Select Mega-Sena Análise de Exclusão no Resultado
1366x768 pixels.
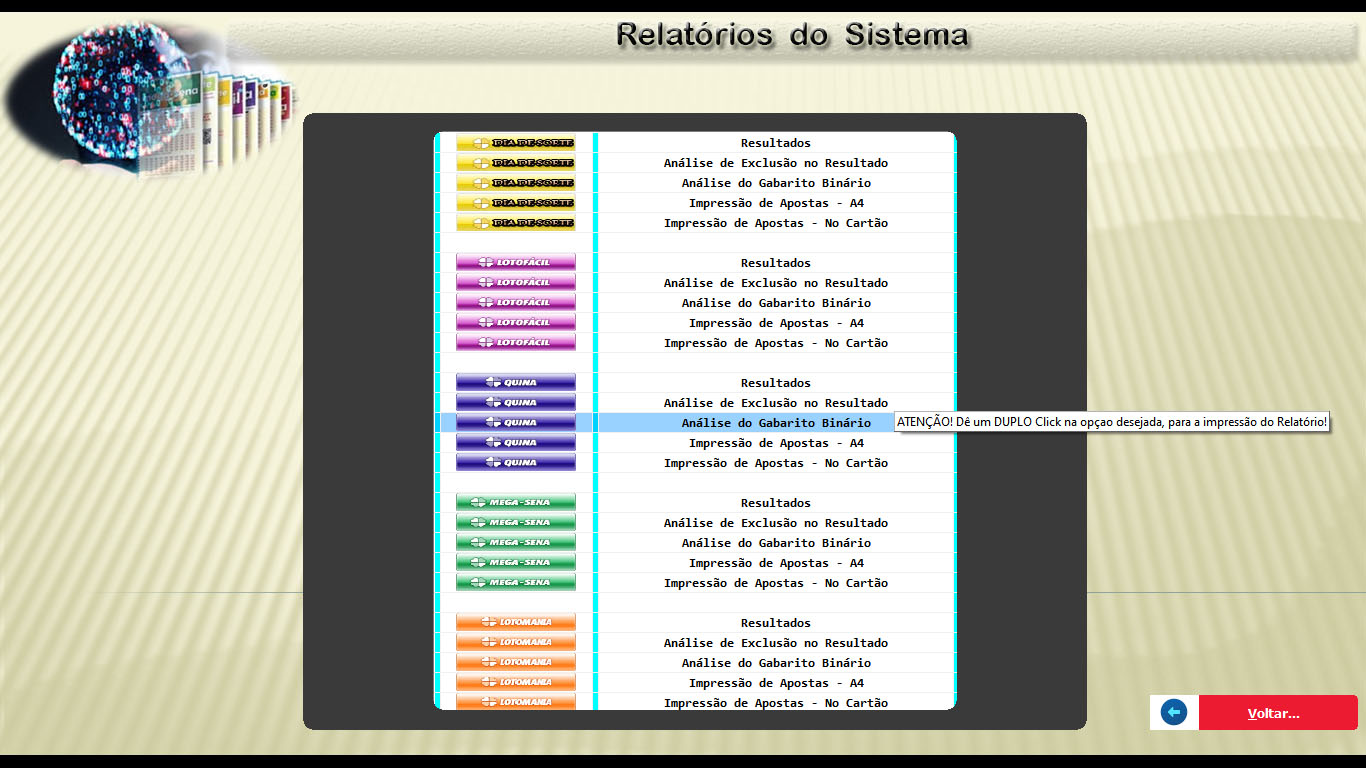pos(776,523)
